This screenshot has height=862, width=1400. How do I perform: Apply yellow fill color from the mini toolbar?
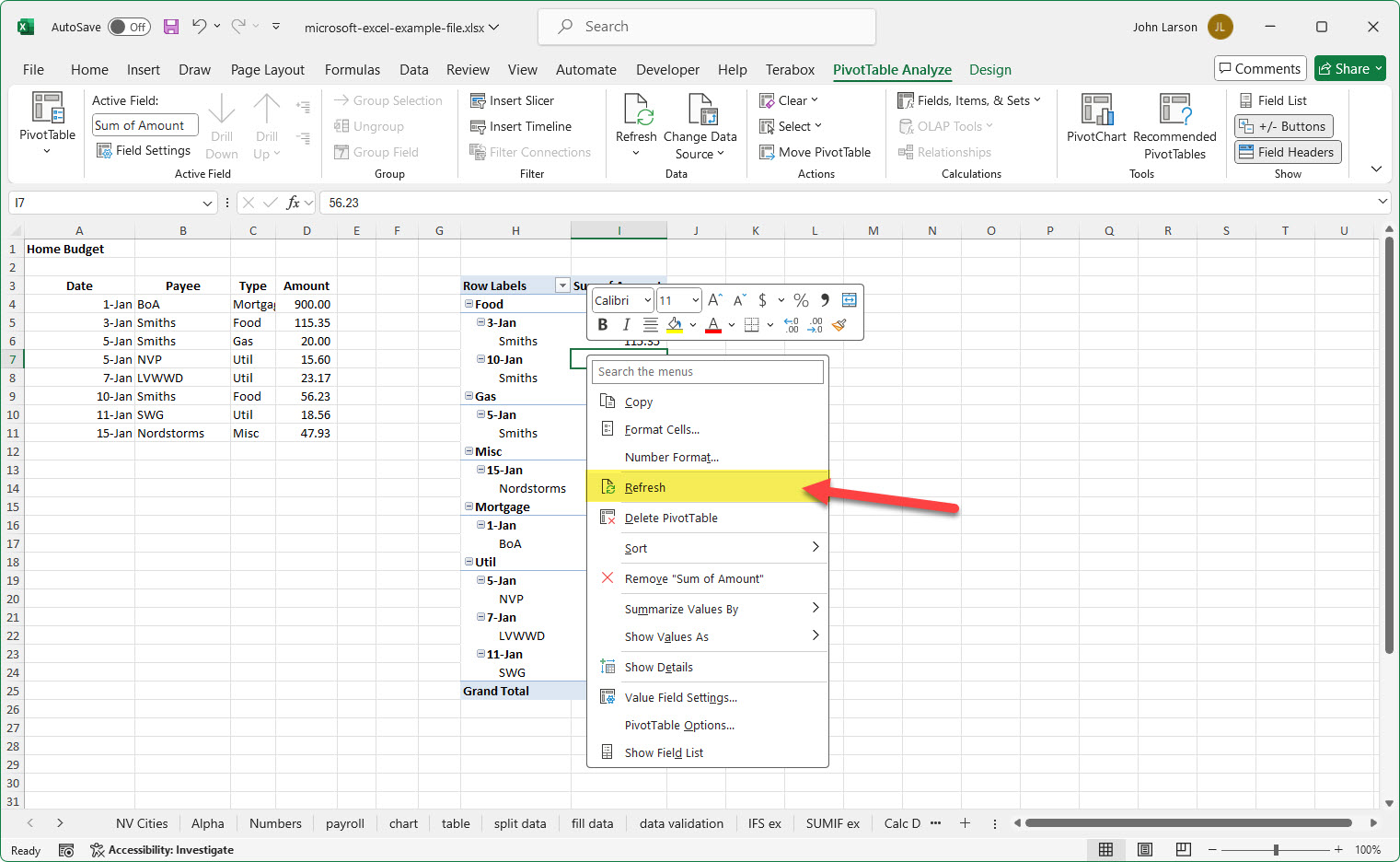[x=677, y=325]
